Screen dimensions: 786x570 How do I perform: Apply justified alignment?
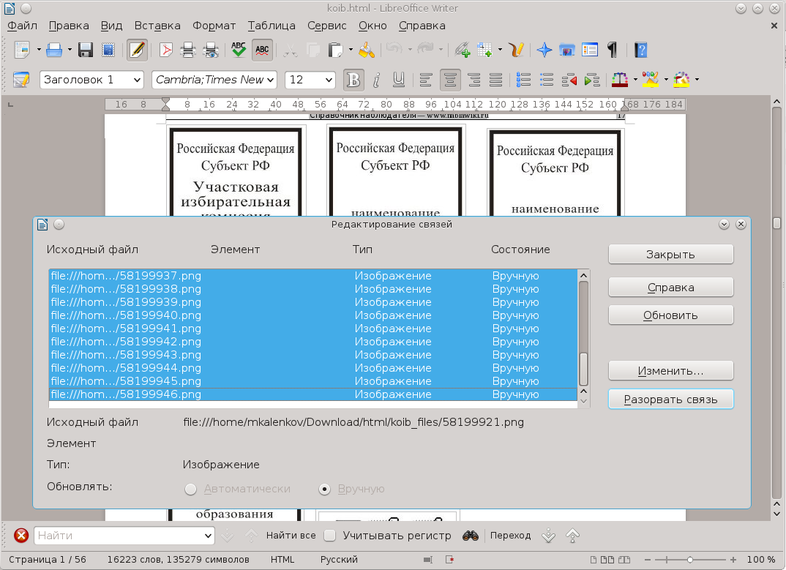tap(496, 79)
